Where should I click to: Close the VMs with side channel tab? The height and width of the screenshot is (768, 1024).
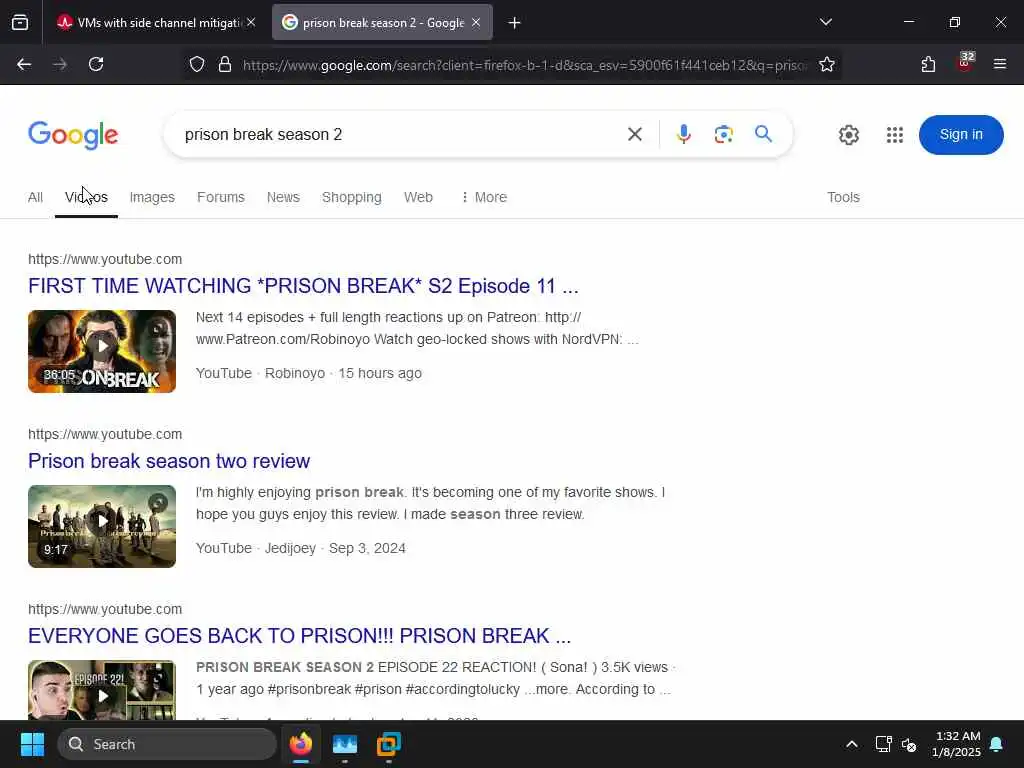pos(251,23)
